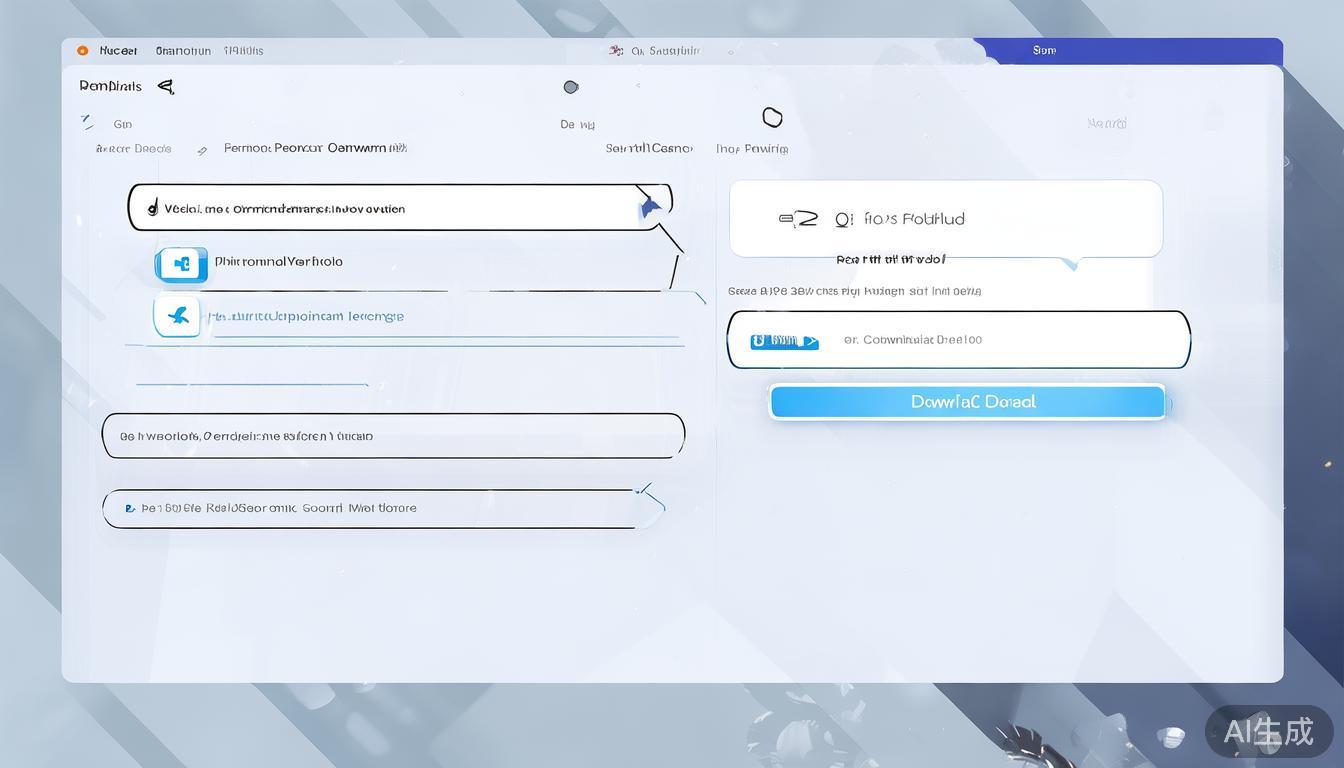Click the dark blue arrow icon in the top search field
This screenshot has height=768, width=1344.
pos(650,207)
